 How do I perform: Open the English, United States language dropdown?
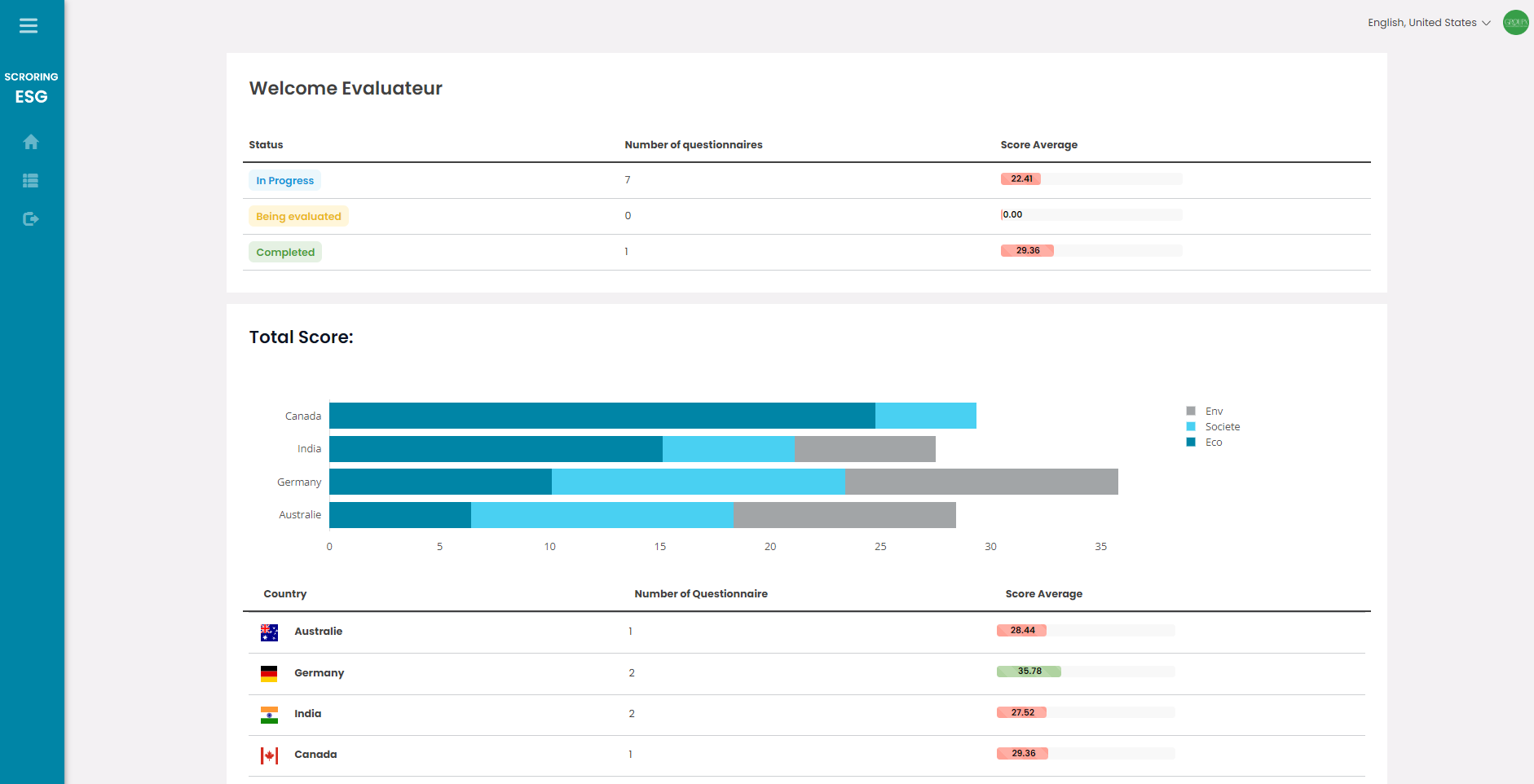tap(1429, 23)
